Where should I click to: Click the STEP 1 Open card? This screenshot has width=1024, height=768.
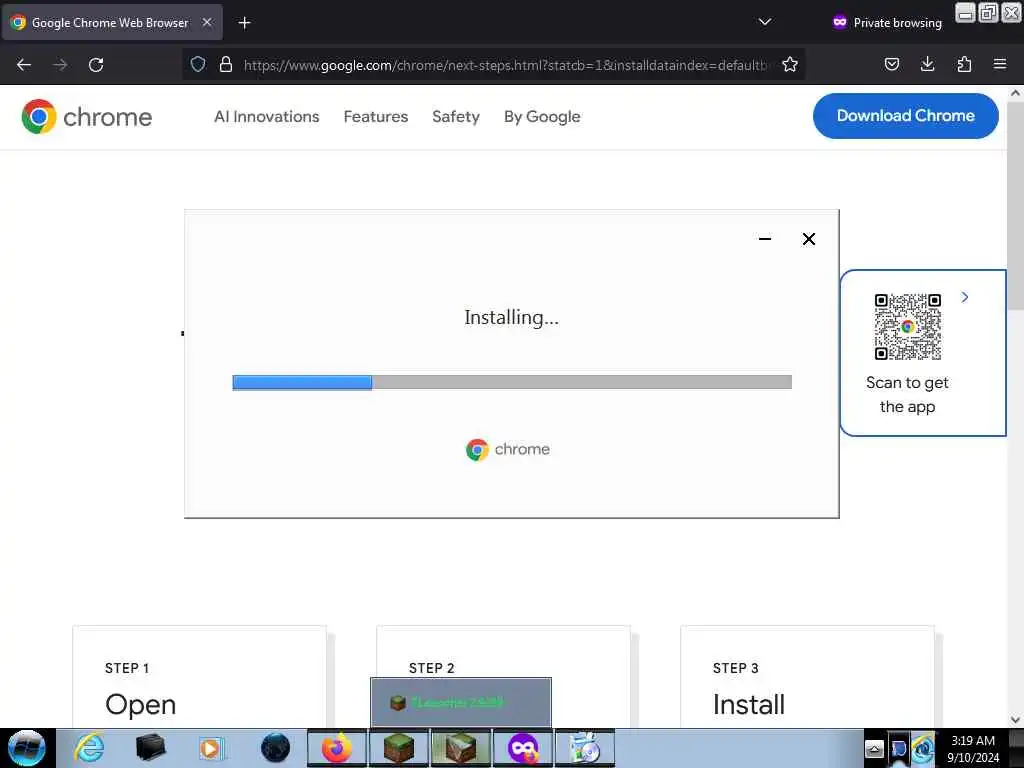200,677
